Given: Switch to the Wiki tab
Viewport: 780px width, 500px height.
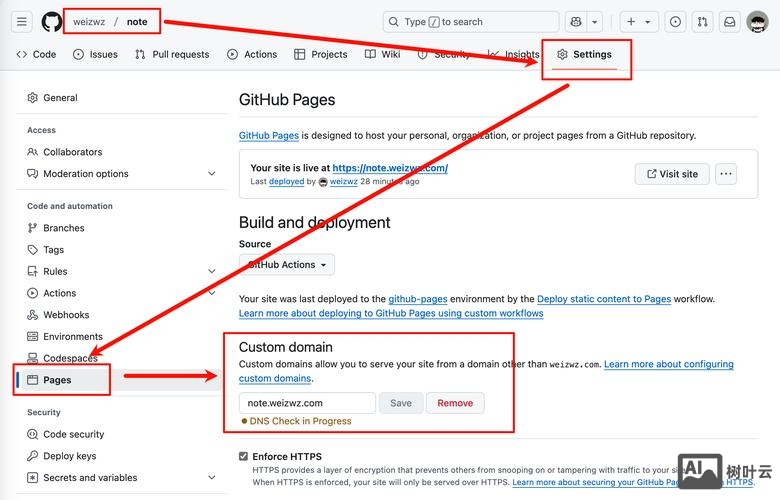Looking at the screenshot, I should [382, 54].
